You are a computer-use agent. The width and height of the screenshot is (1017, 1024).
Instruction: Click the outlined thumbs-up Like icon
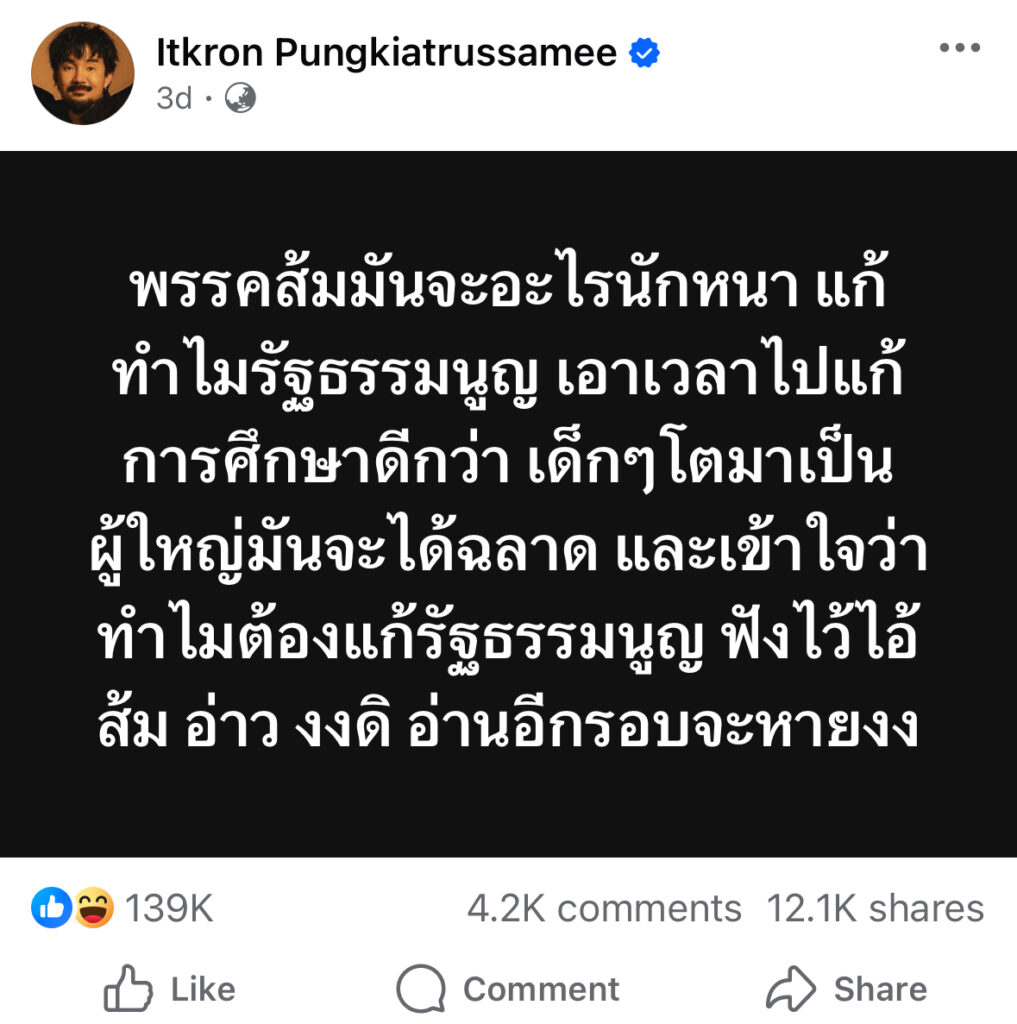(x=128, y=988)
